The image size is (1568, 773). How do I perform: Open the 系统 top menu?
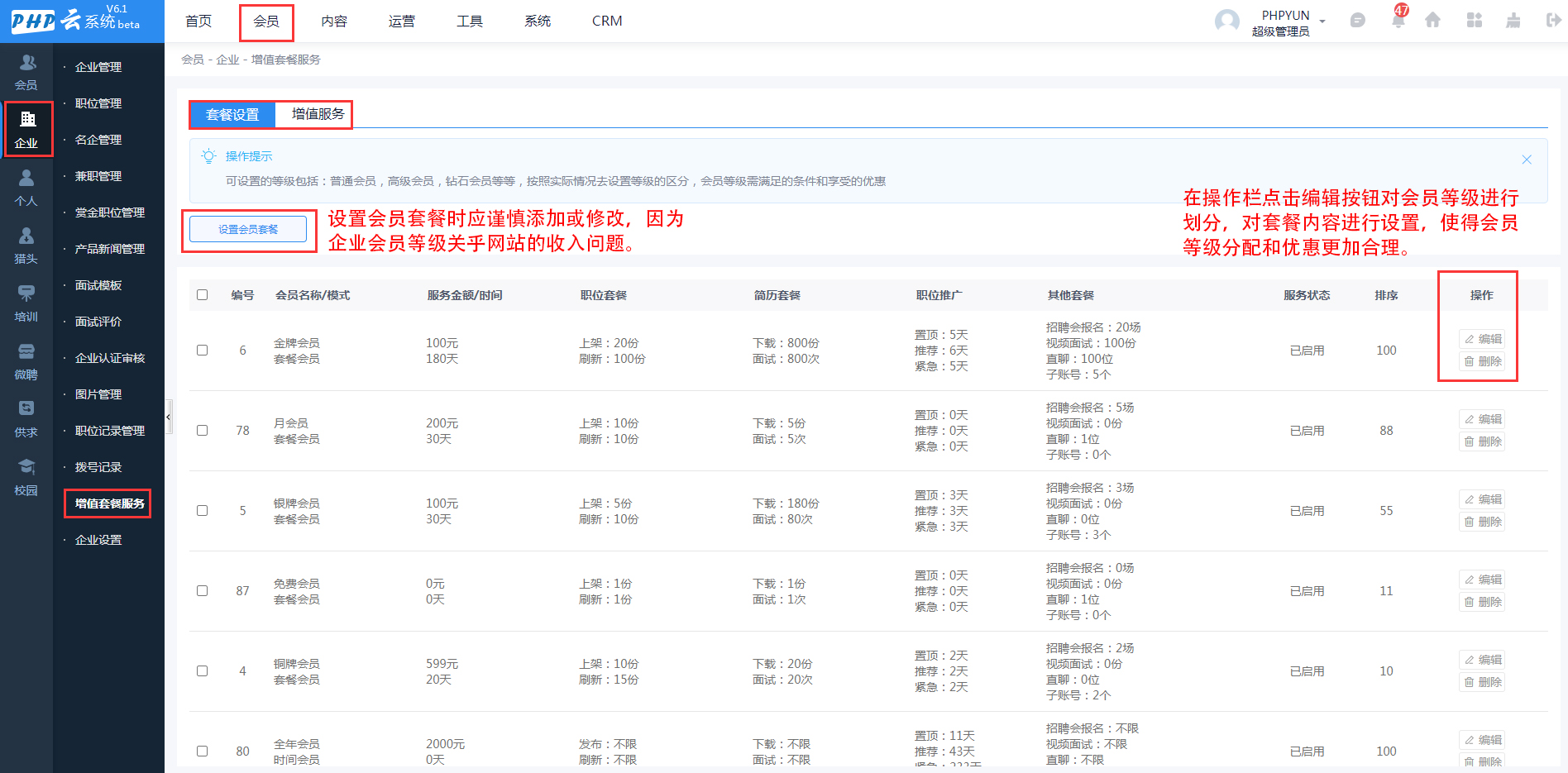(538, 21)
